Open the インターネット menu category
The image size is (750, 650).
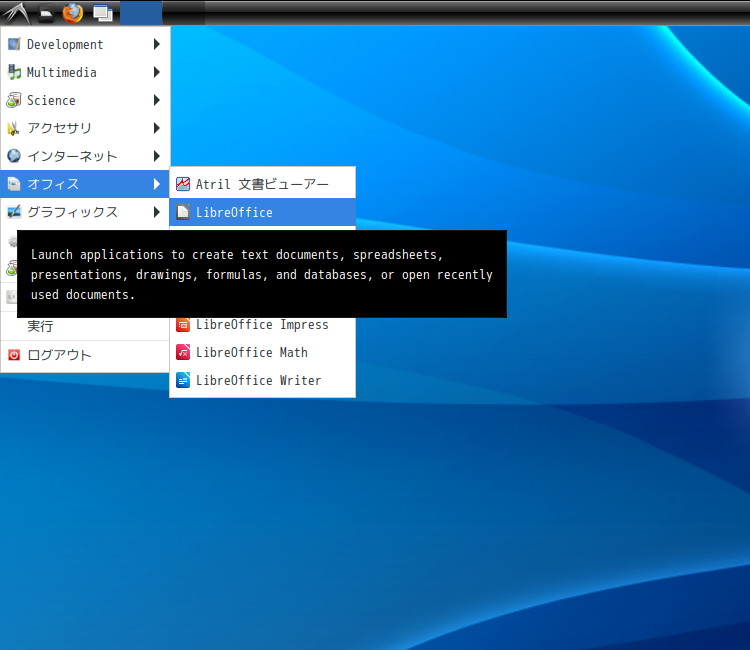(85, 156)
